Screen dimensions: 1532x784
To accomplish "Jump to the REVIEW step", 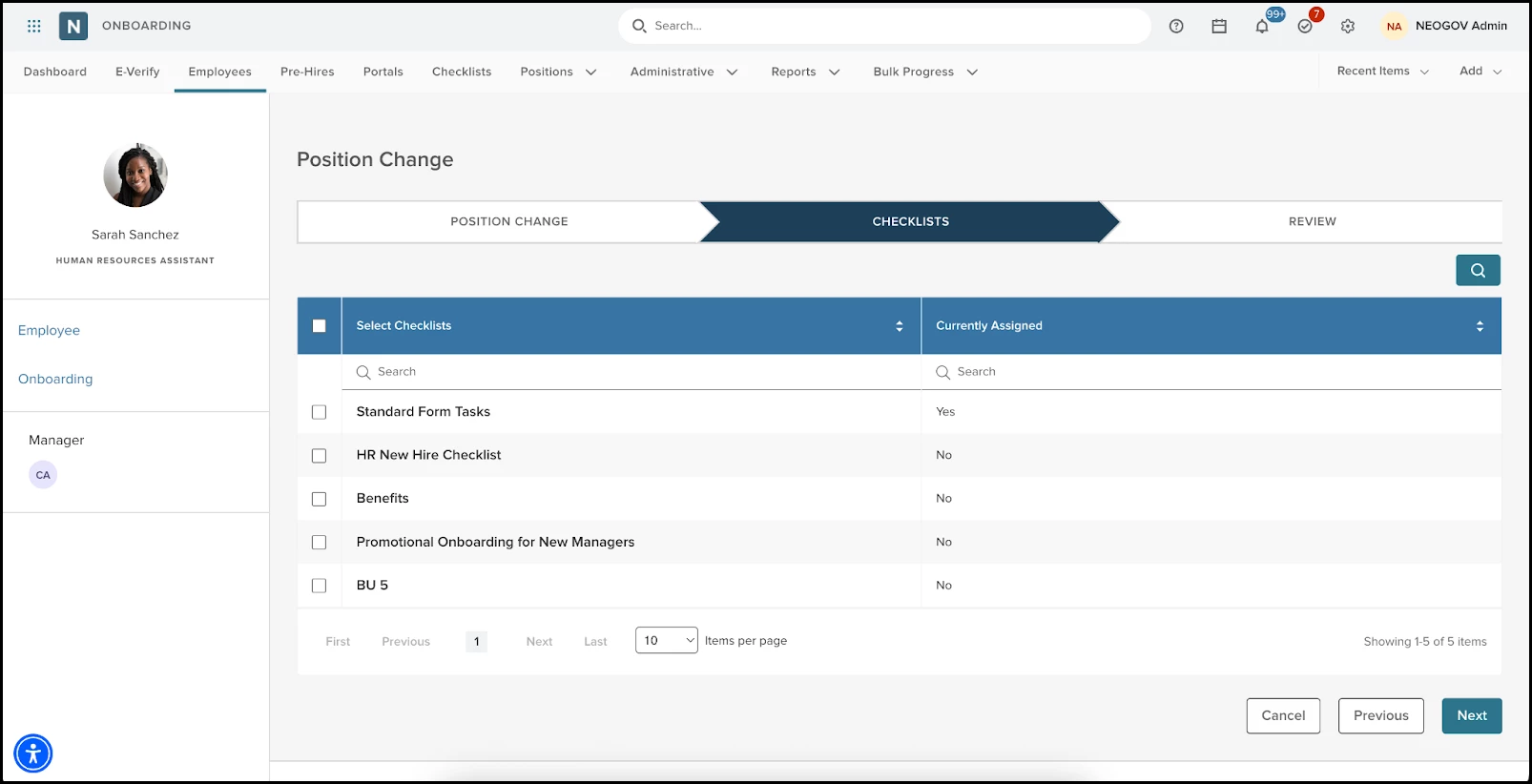I will [x=1312, y=221].
